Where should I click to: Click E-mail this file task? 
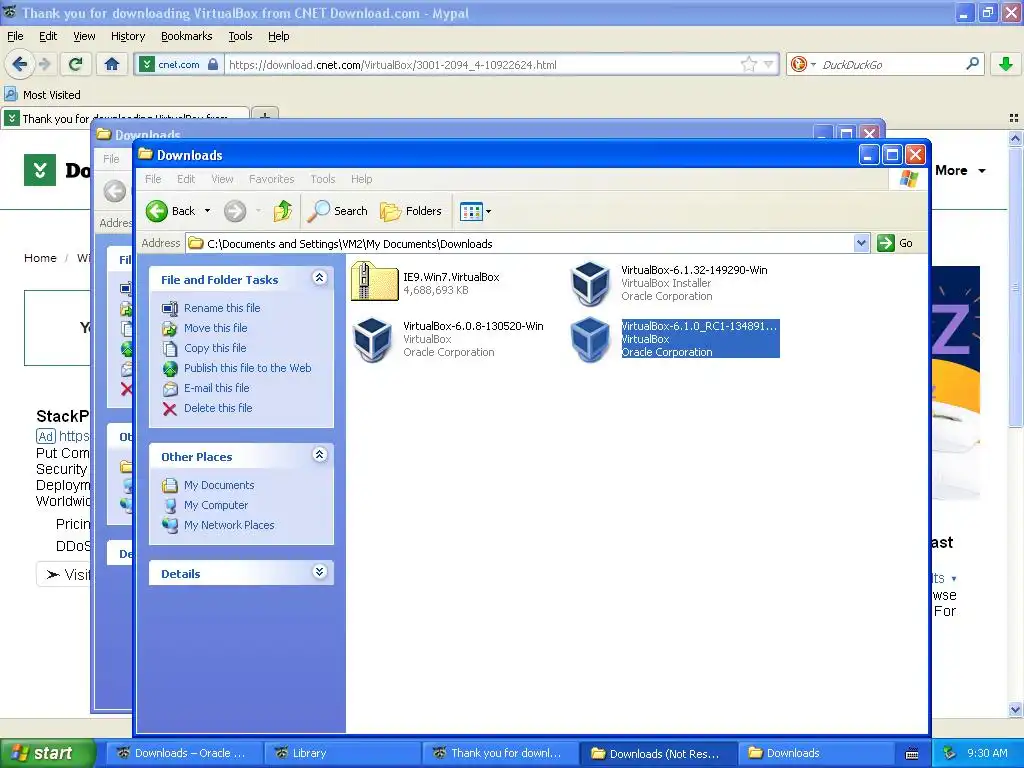[216, 388]
